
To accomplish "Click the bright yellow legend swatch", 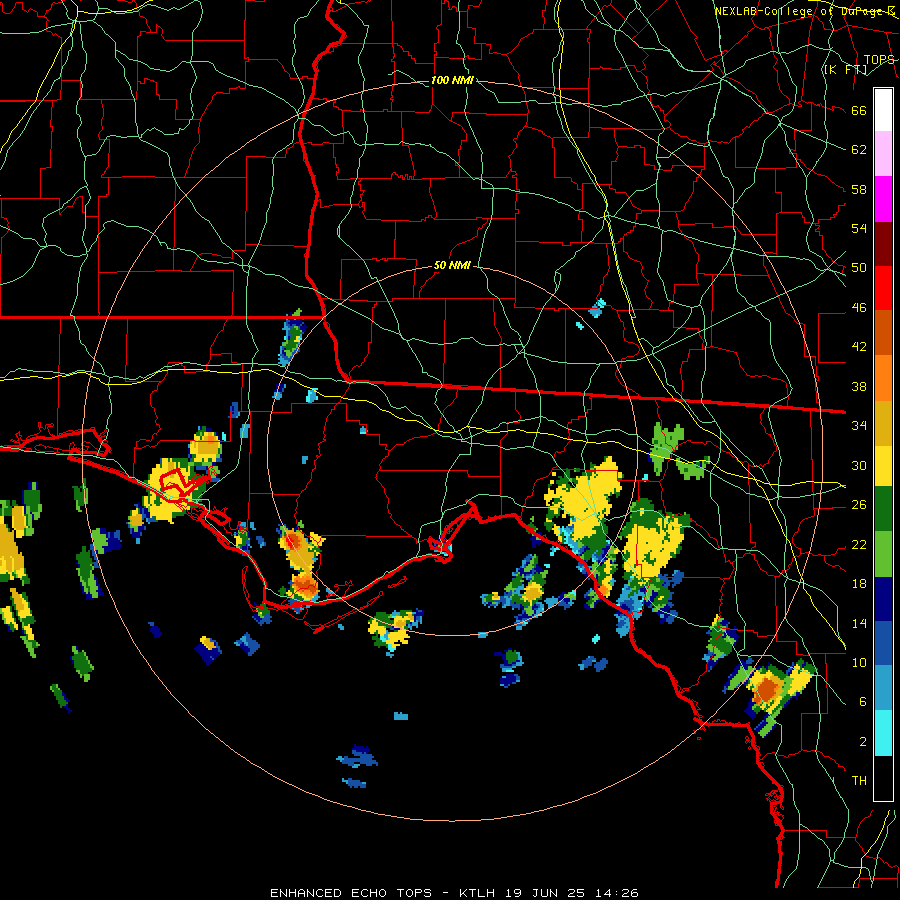I will click(883, 465).
